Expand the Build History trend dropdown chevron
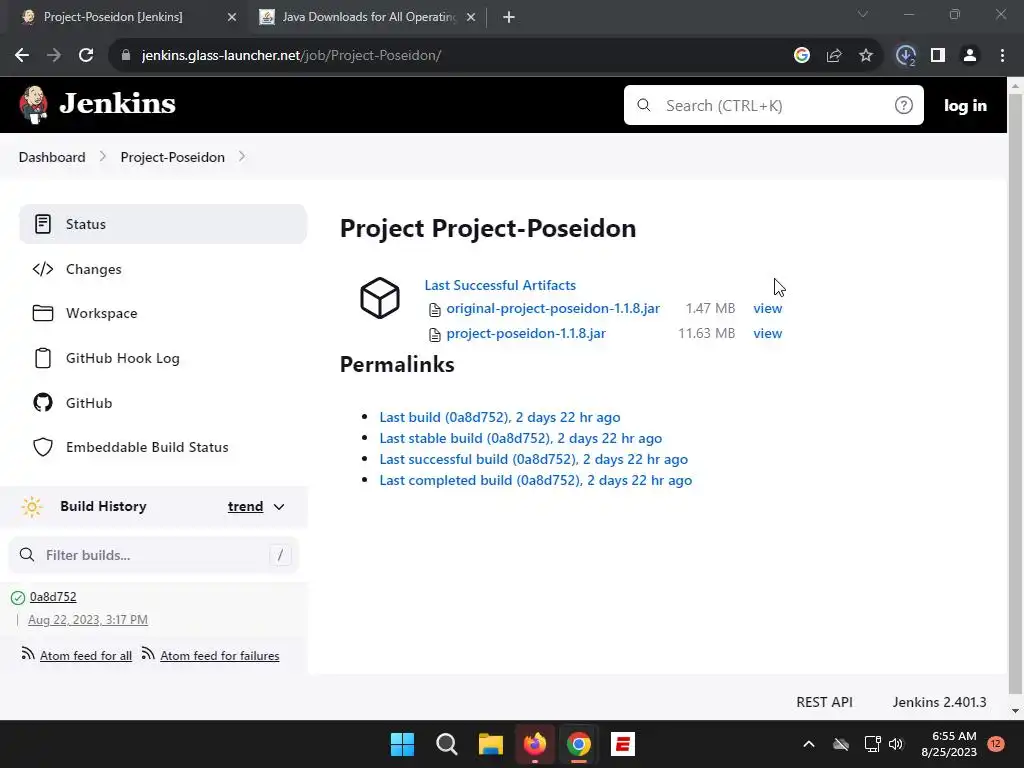The height and width of the screenshot is (768, 1024). coord(279,507)
